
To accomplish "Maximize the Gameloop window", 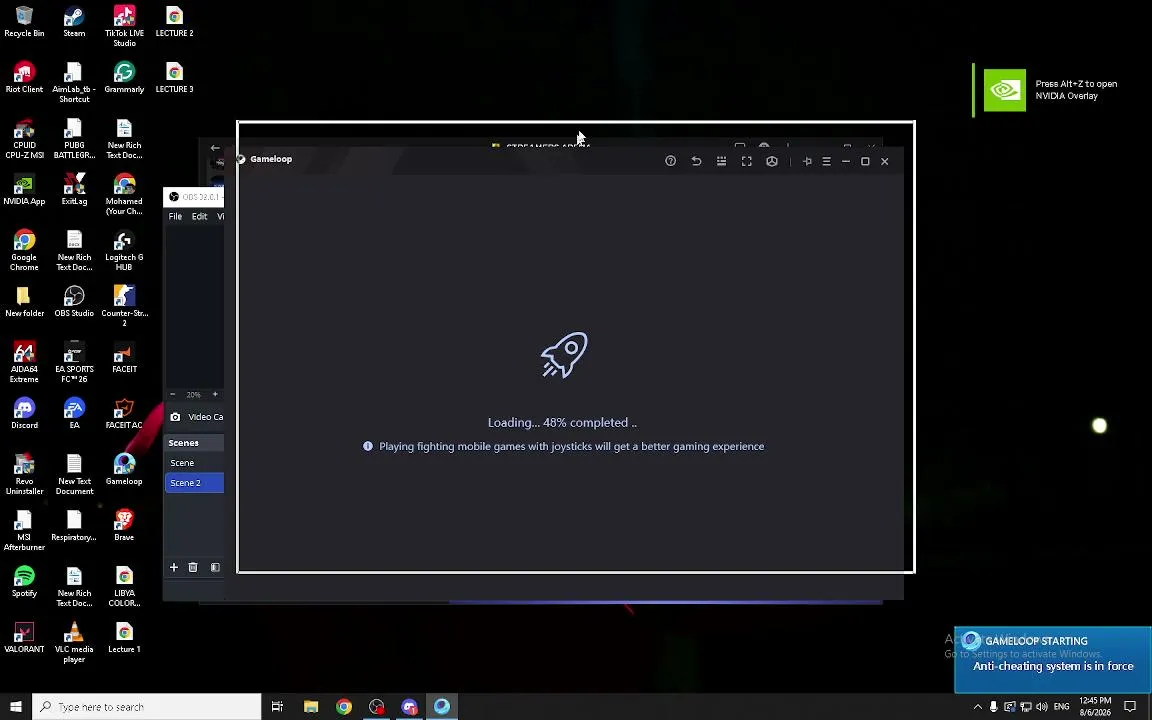I will 865,161.
